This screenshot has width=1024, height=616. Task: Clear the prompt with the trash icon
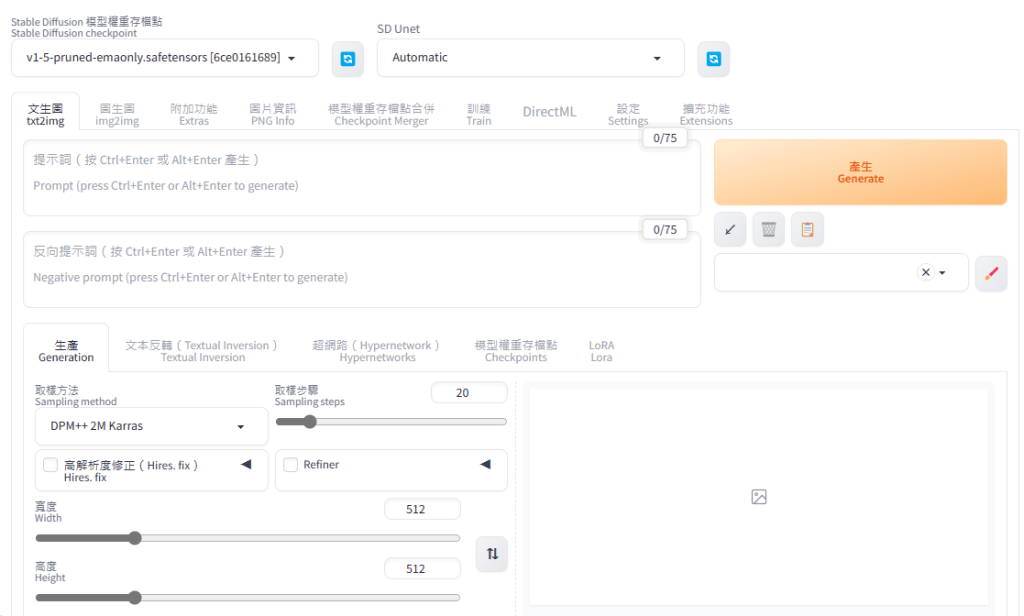[768, 230]
